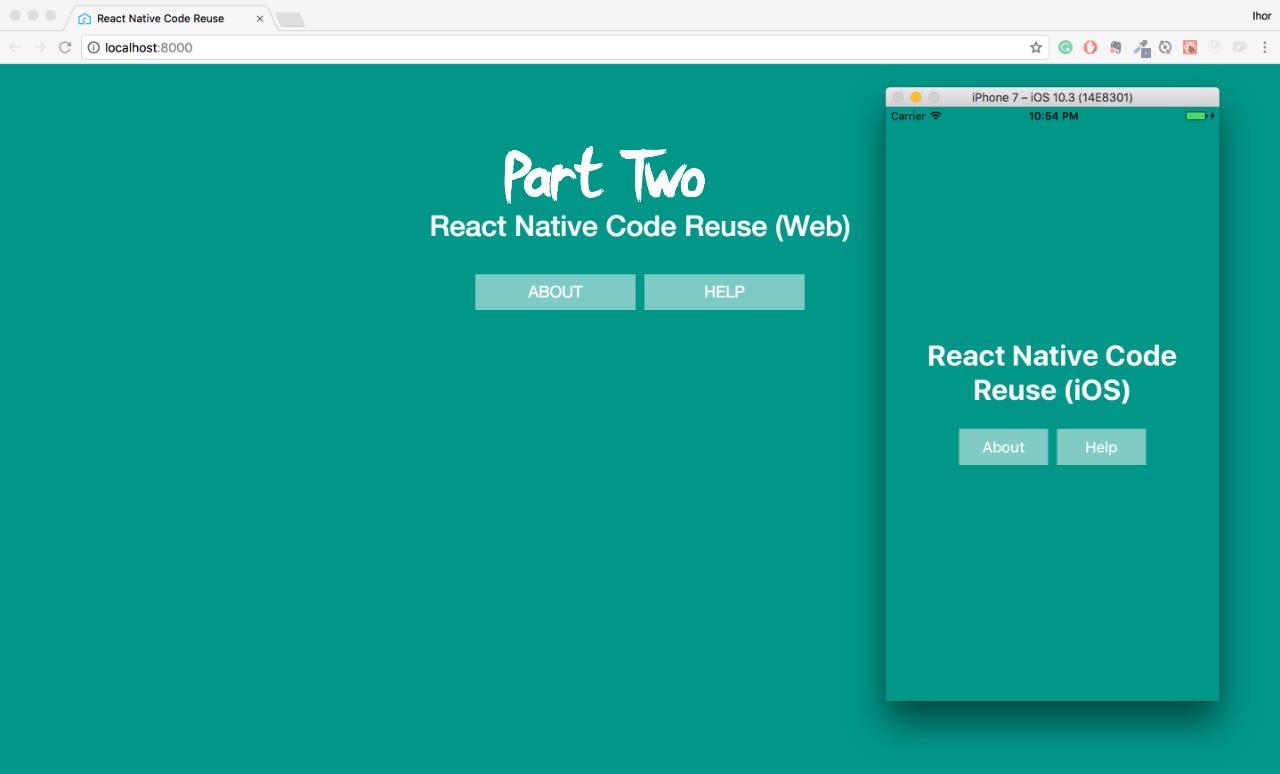Activate the eyedropper color picker extension
Screen dimensions: 1280x774
[x=1141, y=47]
